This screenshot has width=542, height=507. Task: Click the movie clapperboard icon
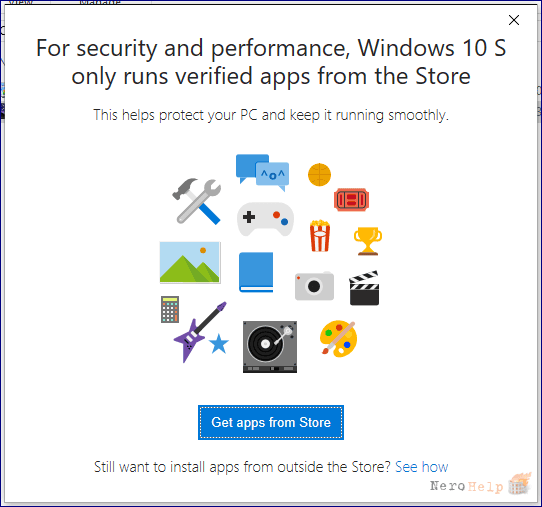pos(364,288)
